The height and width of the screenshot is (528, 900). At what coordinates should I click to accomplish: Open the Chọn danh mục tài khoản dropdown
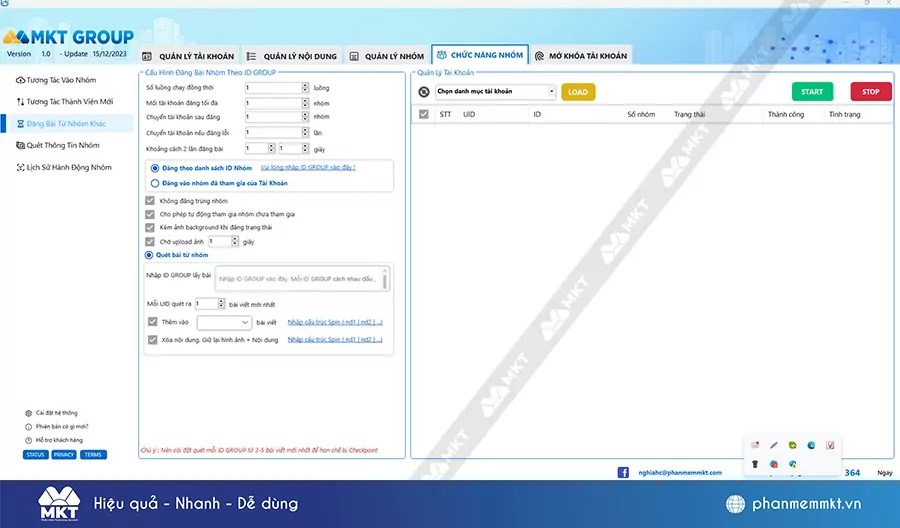495,92
